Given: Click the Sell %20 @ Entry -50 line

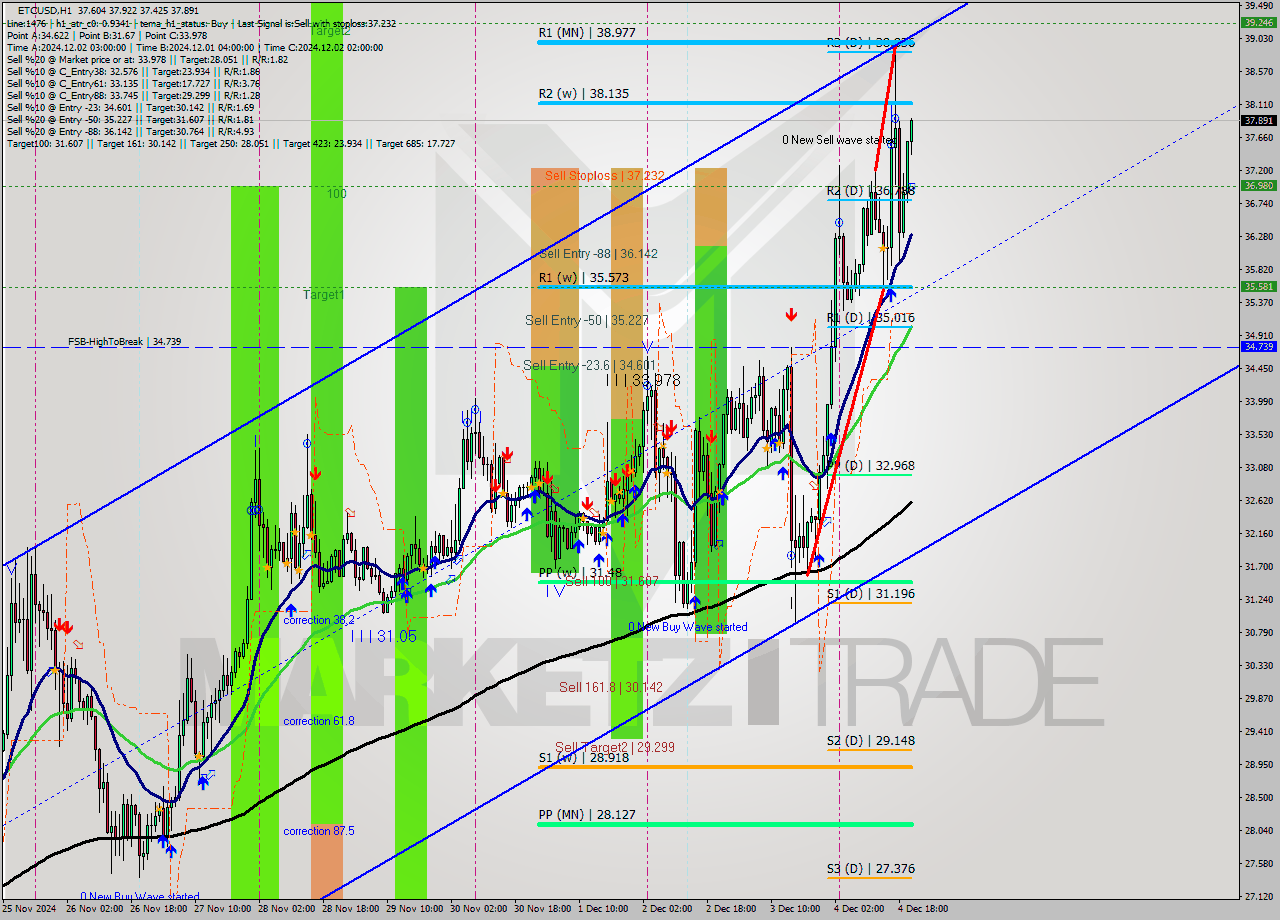Looking at the screenshot, I should click(130, 120).
